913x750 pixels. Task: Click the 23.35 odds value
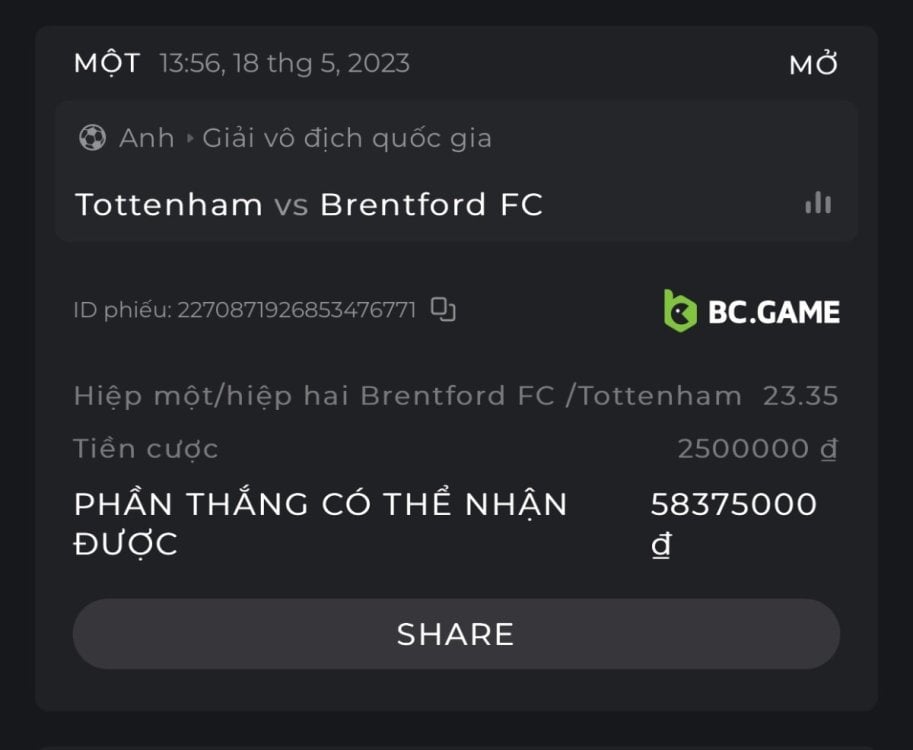(x=800, y=396)
